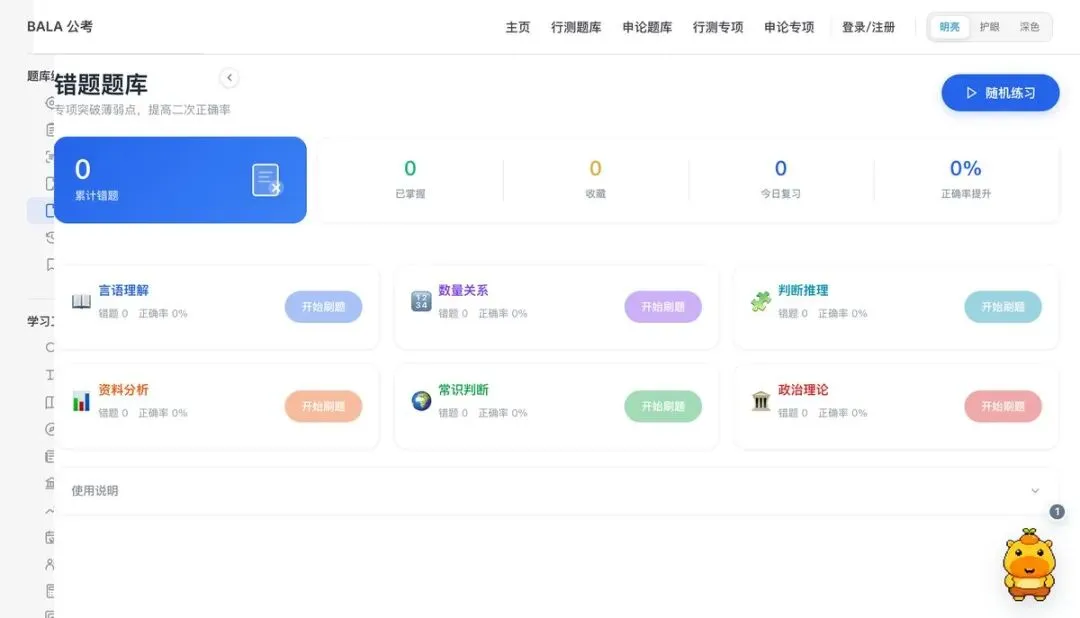Click the 已掌握 count

pos(410,168)
